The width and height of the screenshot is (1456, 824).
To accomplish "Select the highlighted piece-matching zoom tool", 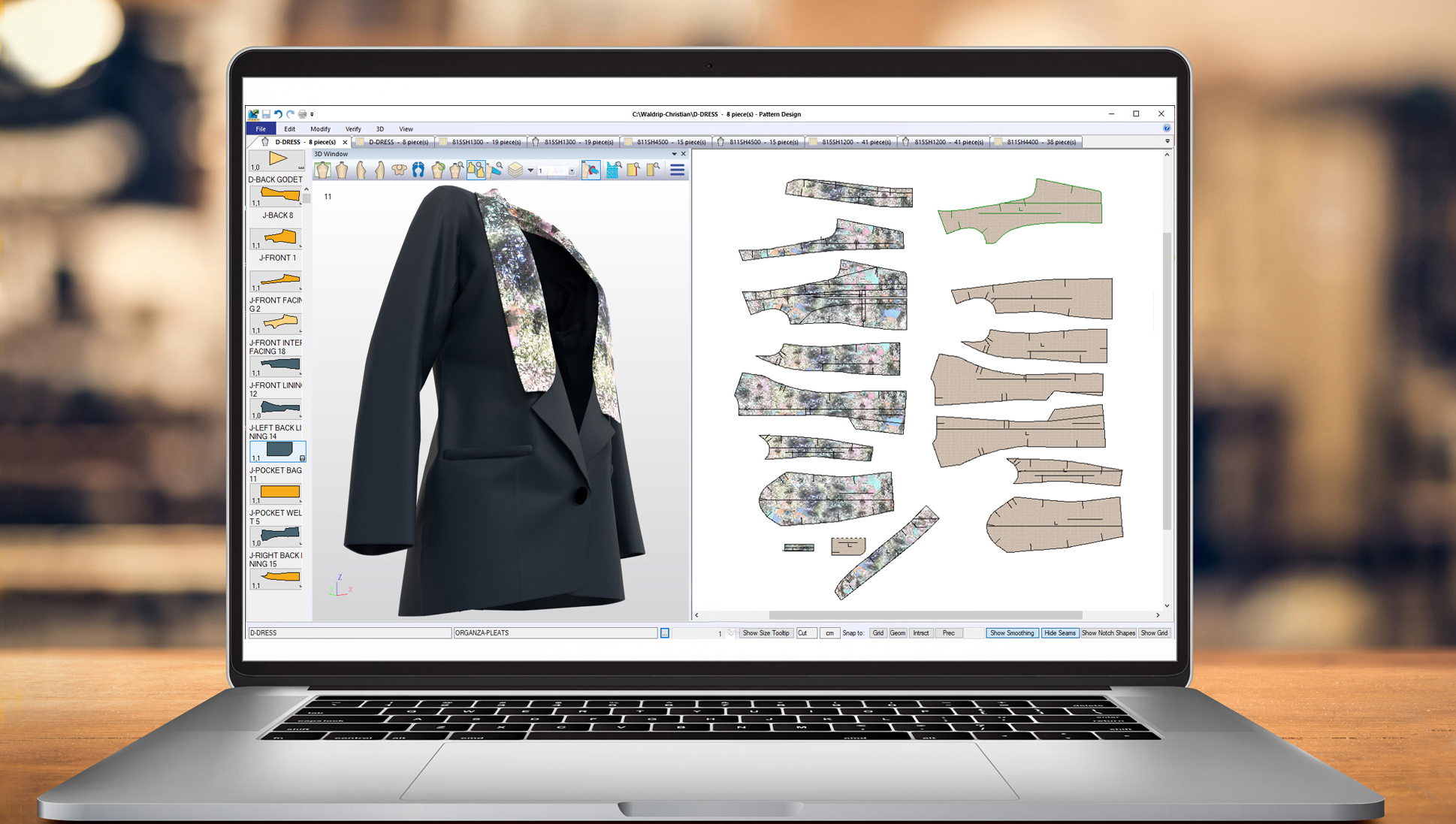I will [x=476, y=170].
